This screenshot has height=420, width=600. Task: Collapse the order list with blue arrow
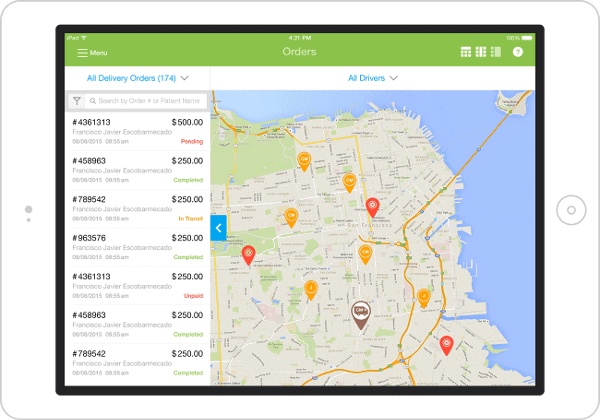218,228
